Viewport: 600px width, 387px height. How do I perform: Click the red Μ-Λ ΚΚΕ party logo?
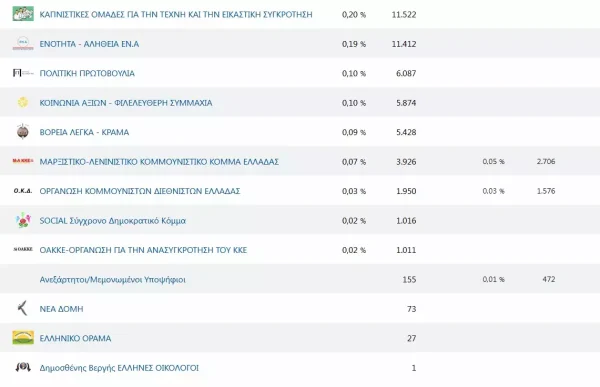coord(23,161)
